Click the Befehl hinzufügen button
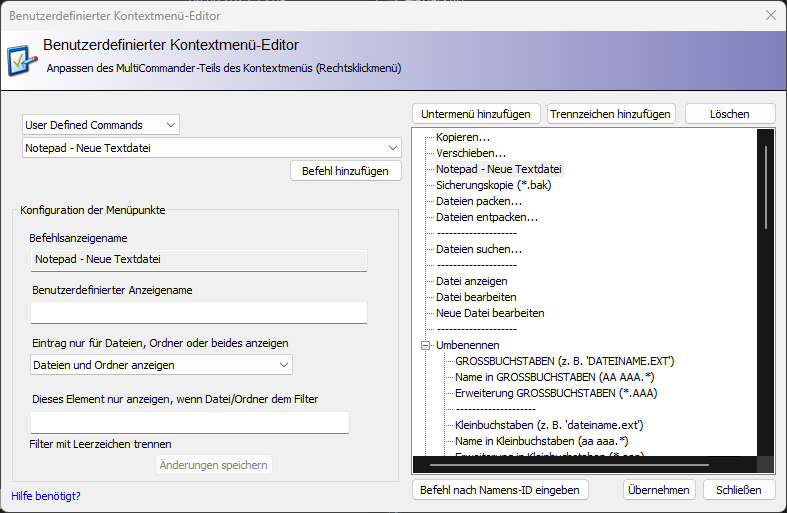Image resolution: width=787 pixels, height=513 pixels. (x=345, y=171)
